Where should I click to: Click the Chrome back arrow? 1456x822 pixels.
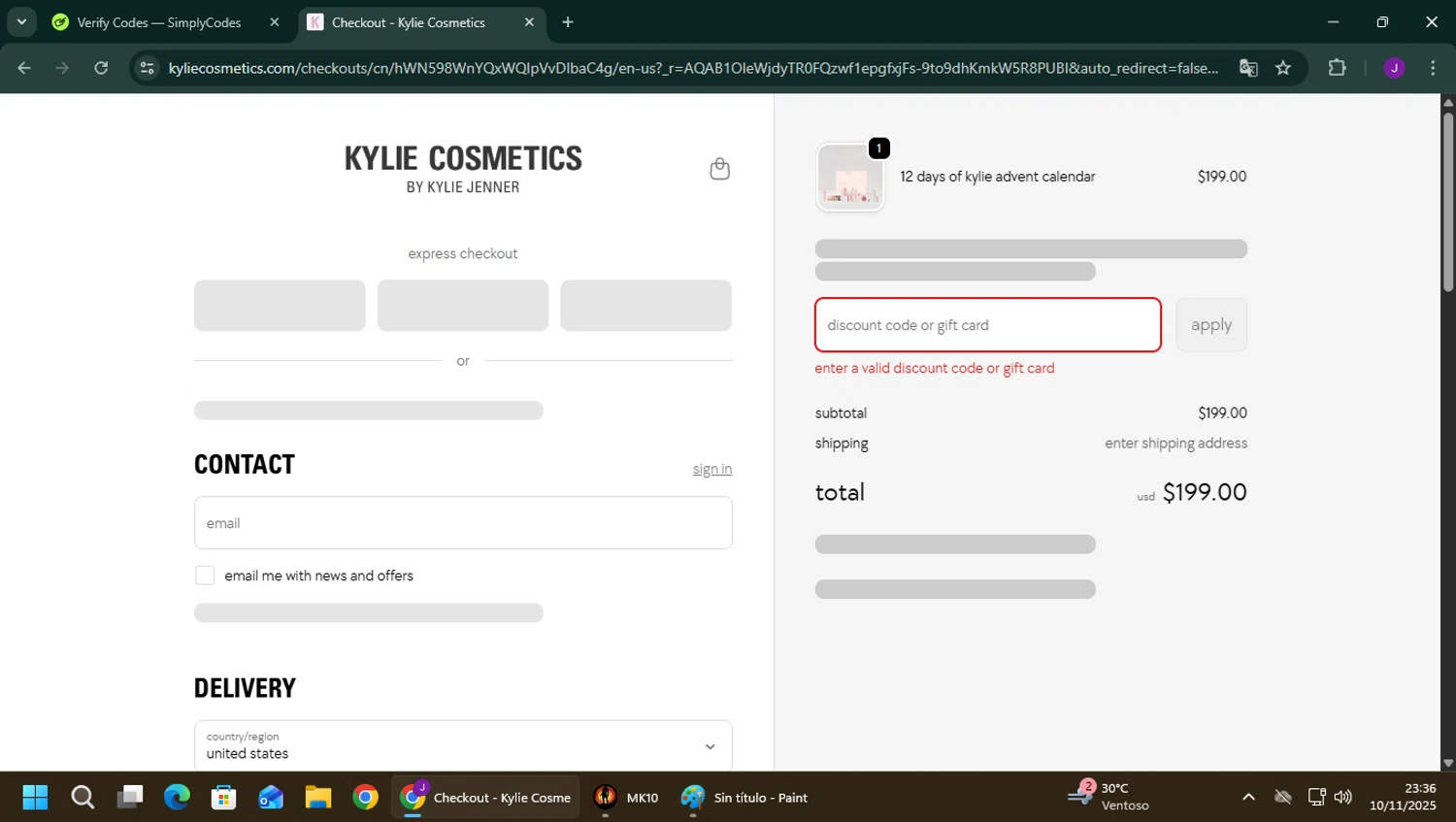click(24, 68)
